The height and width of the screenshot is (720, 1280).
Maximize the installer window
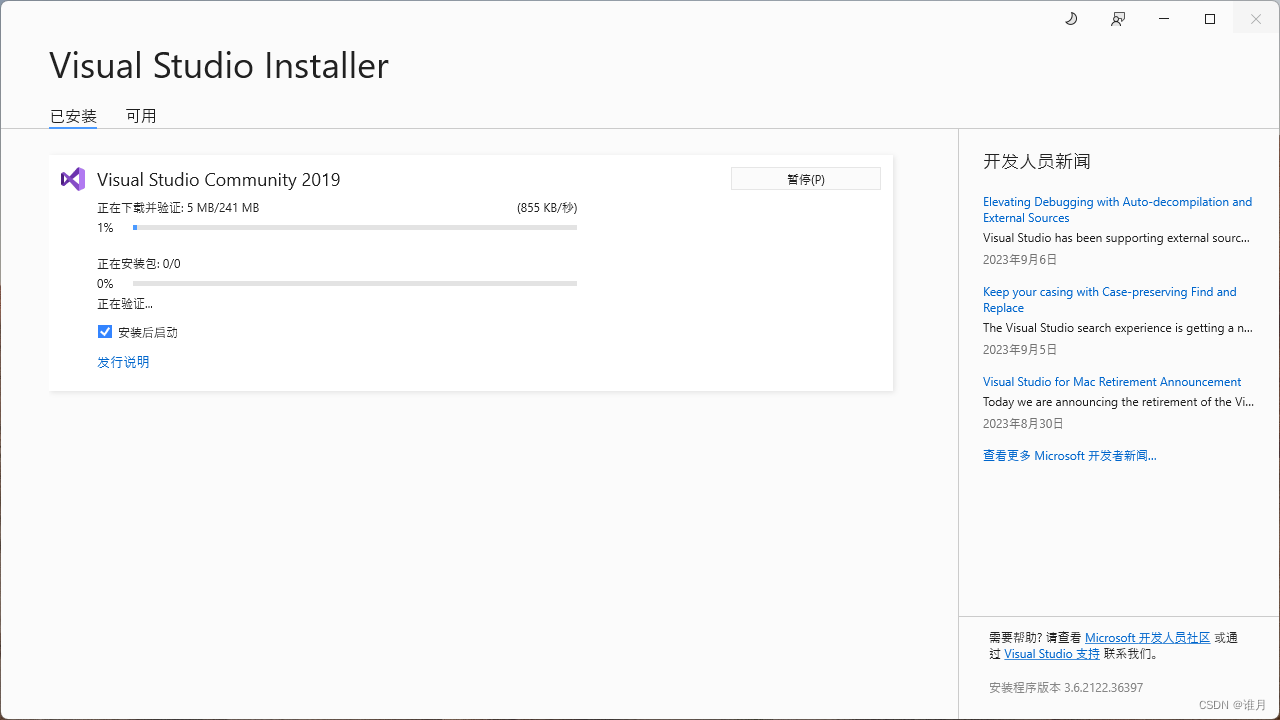pos(1210,19)
